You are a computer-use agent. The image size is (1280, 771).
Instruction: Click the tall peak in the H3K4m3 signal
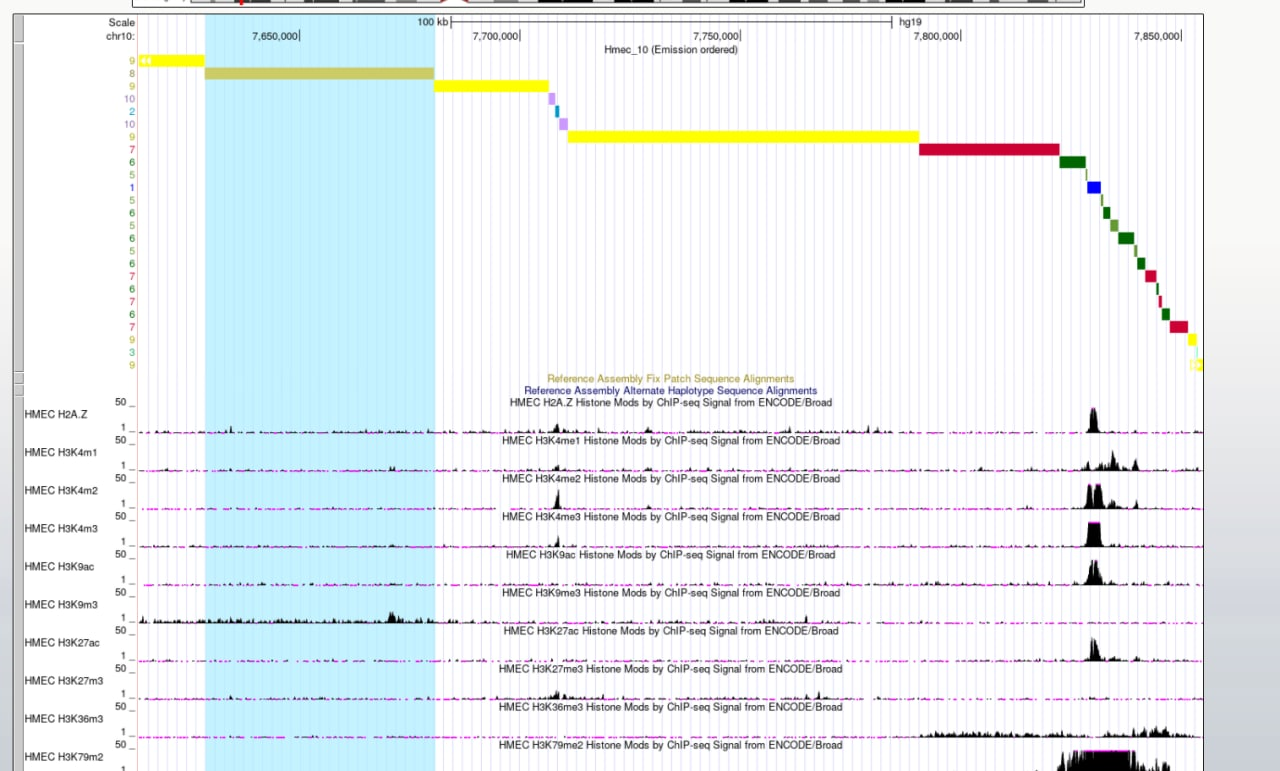click(x=1093, y=534)
